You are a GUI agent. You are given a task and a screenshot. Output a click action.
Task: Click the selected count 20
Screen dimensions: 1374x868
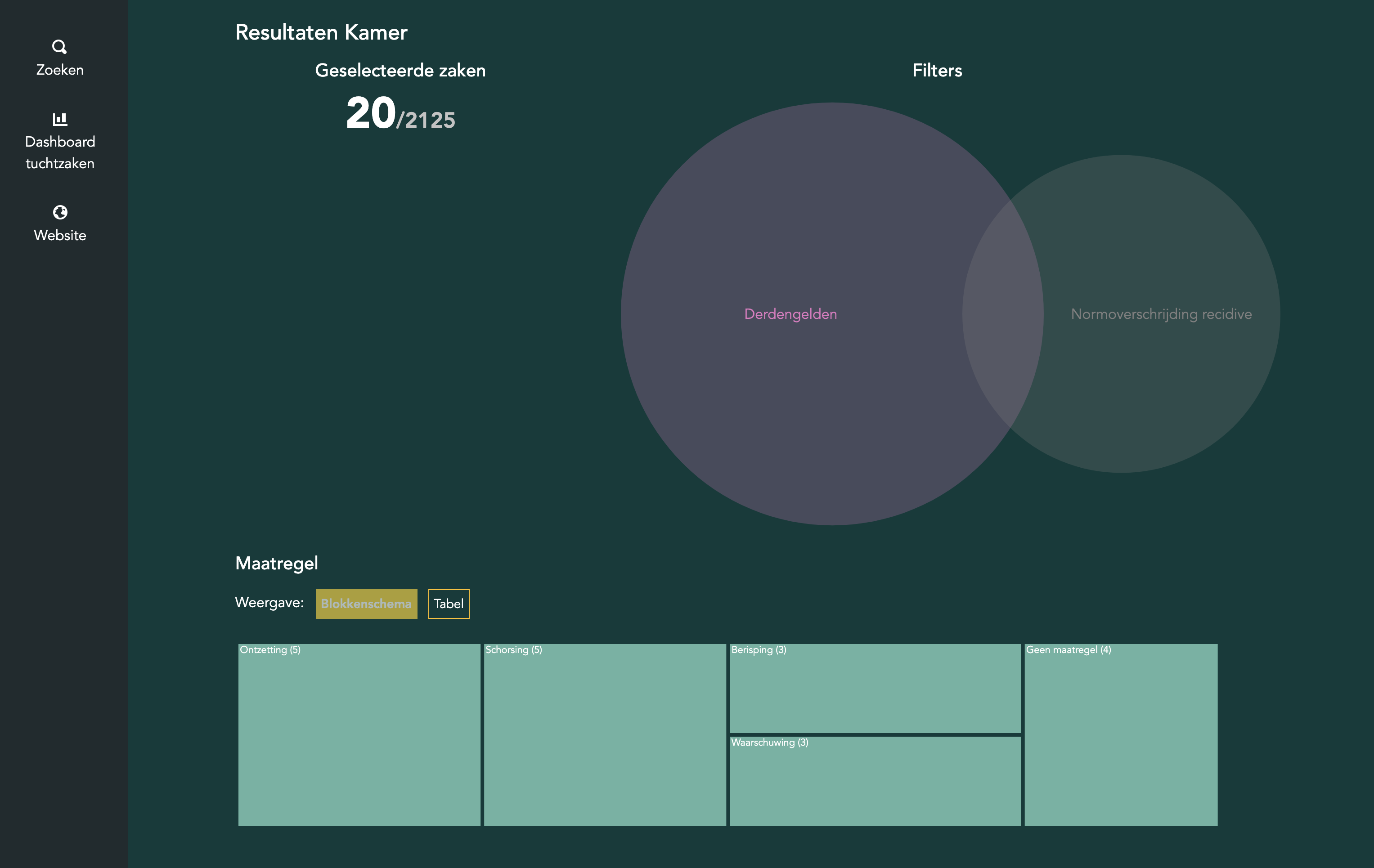pyautogui.click(x=371, y=113)
